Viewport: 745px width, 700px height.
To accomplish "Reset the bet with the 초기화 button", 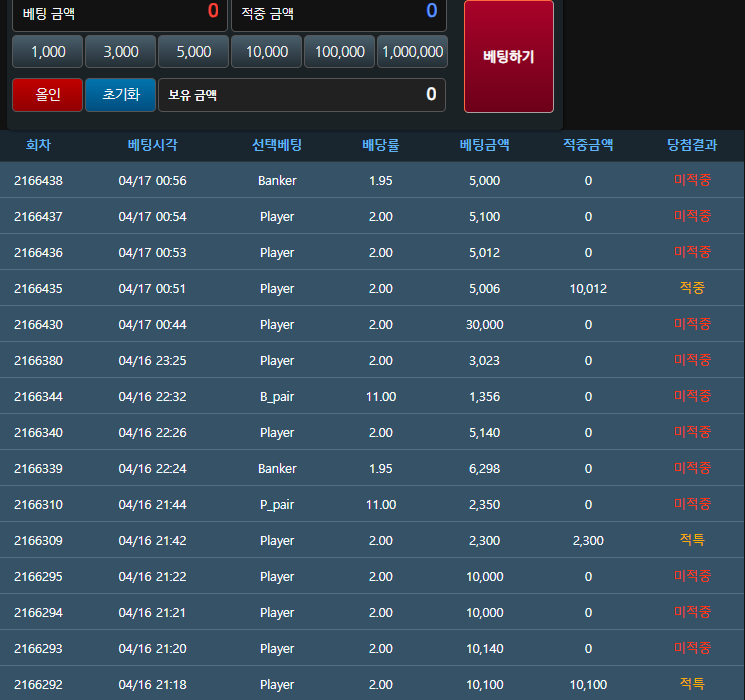I will point(120,95).
